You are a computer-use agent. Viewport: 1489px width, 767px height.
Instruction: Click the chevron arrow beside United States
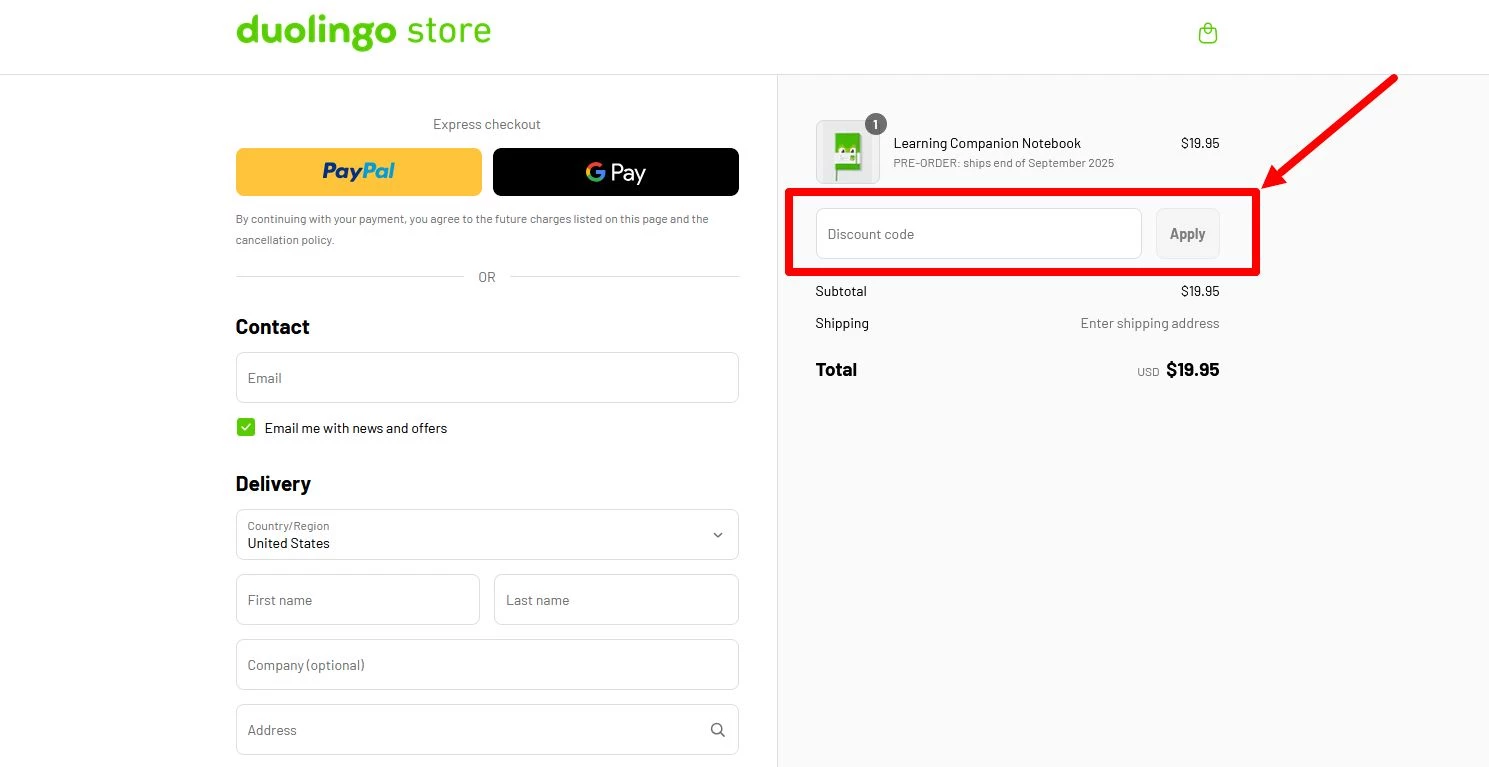pyautogui.click(x=717, y=535)
